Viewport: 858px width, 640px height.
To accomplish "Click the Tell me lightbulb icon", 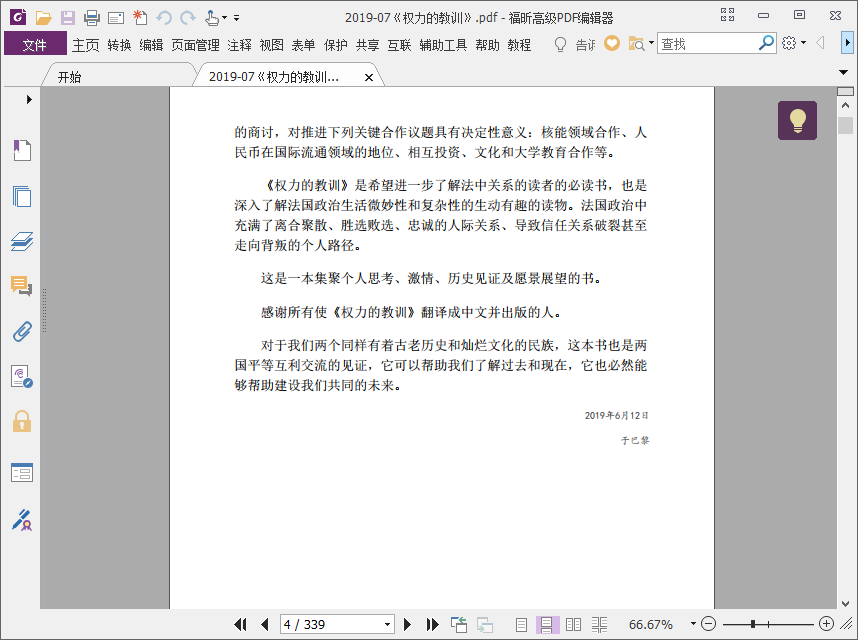I will tap(560, 44).
